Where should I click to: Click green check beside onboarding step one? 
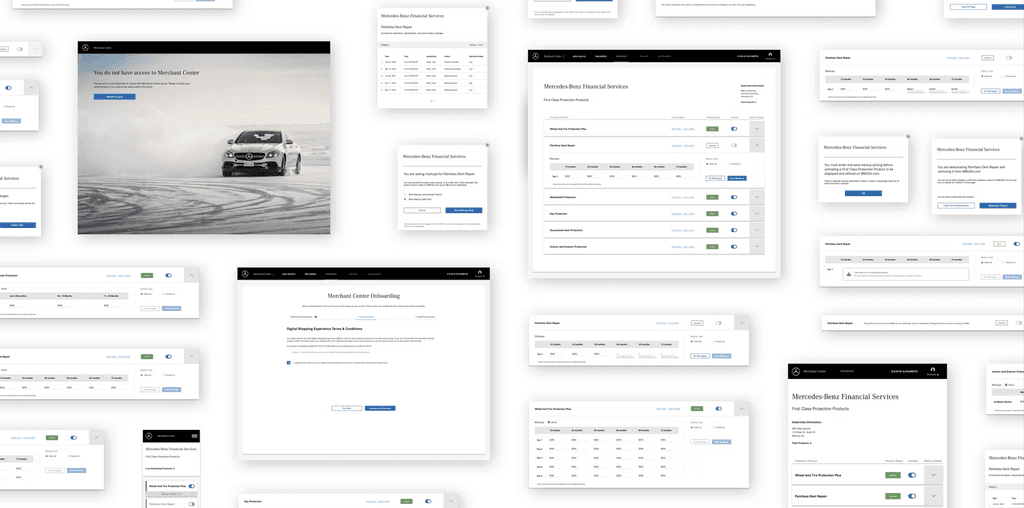coord(316,316)
